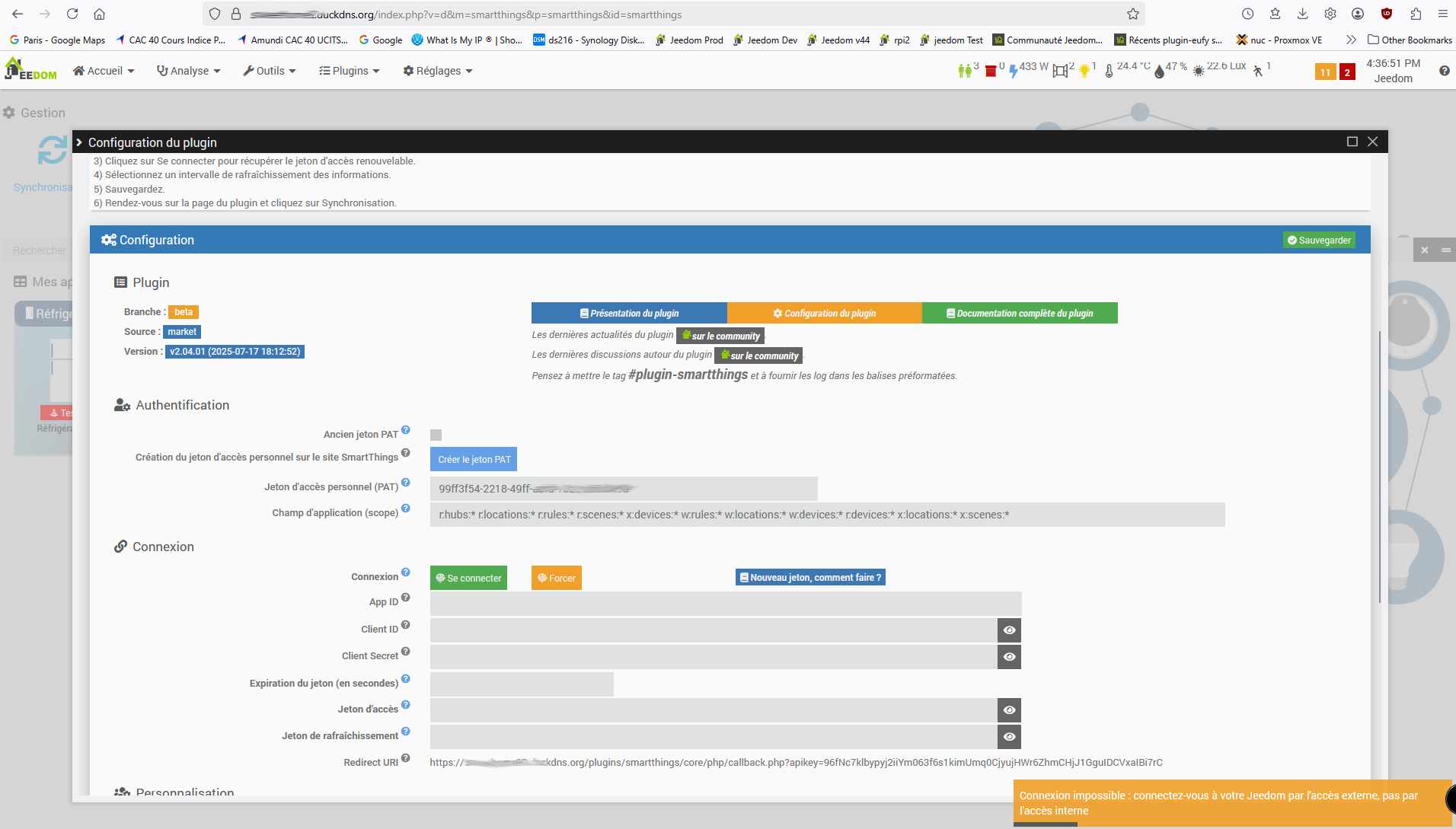Click the orange Forcer button
The height and width of the screenshot is (829, 1456).
click(556, 578)
